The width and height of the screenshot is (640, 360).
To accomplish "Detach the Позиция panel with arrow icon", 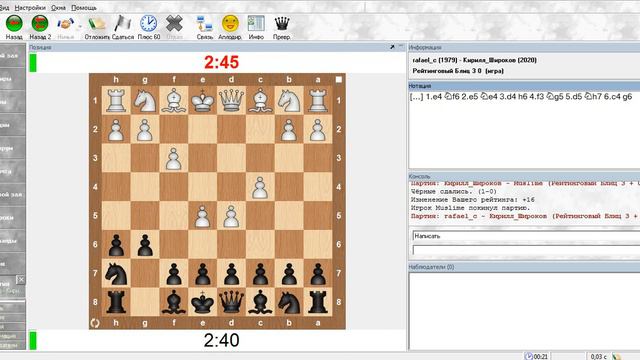I will point(392,47).
